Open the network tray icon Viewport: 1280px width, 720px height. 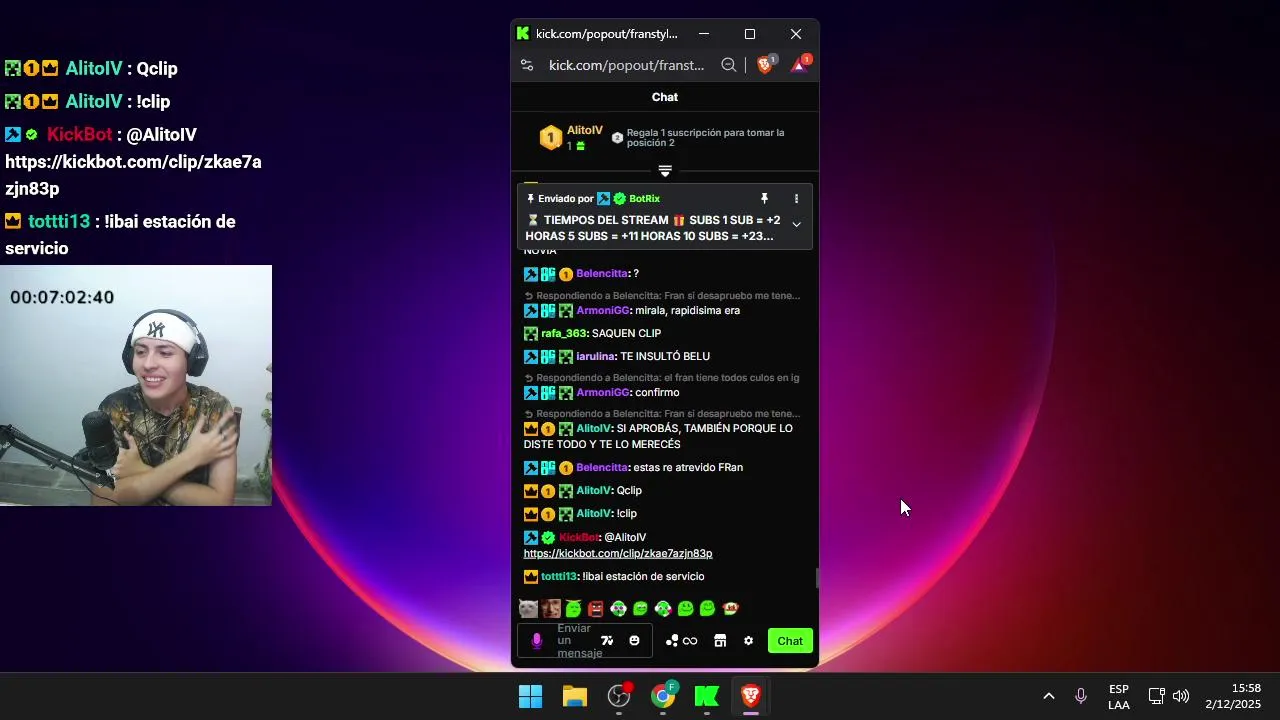pyautogui.click(x=1156, y=696)
